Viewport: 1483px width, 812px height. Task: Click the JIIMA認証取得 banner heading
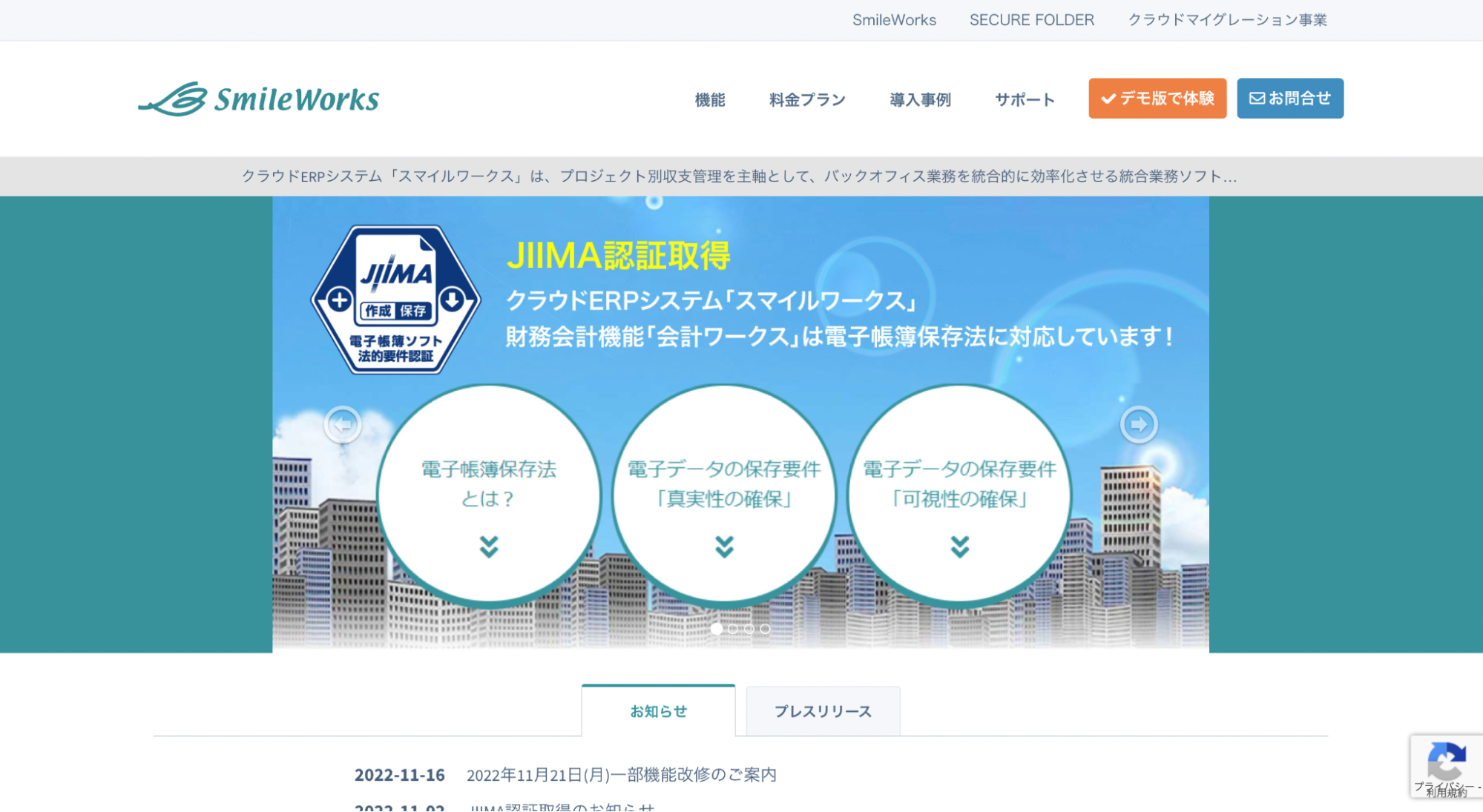(x=619, y=256)
